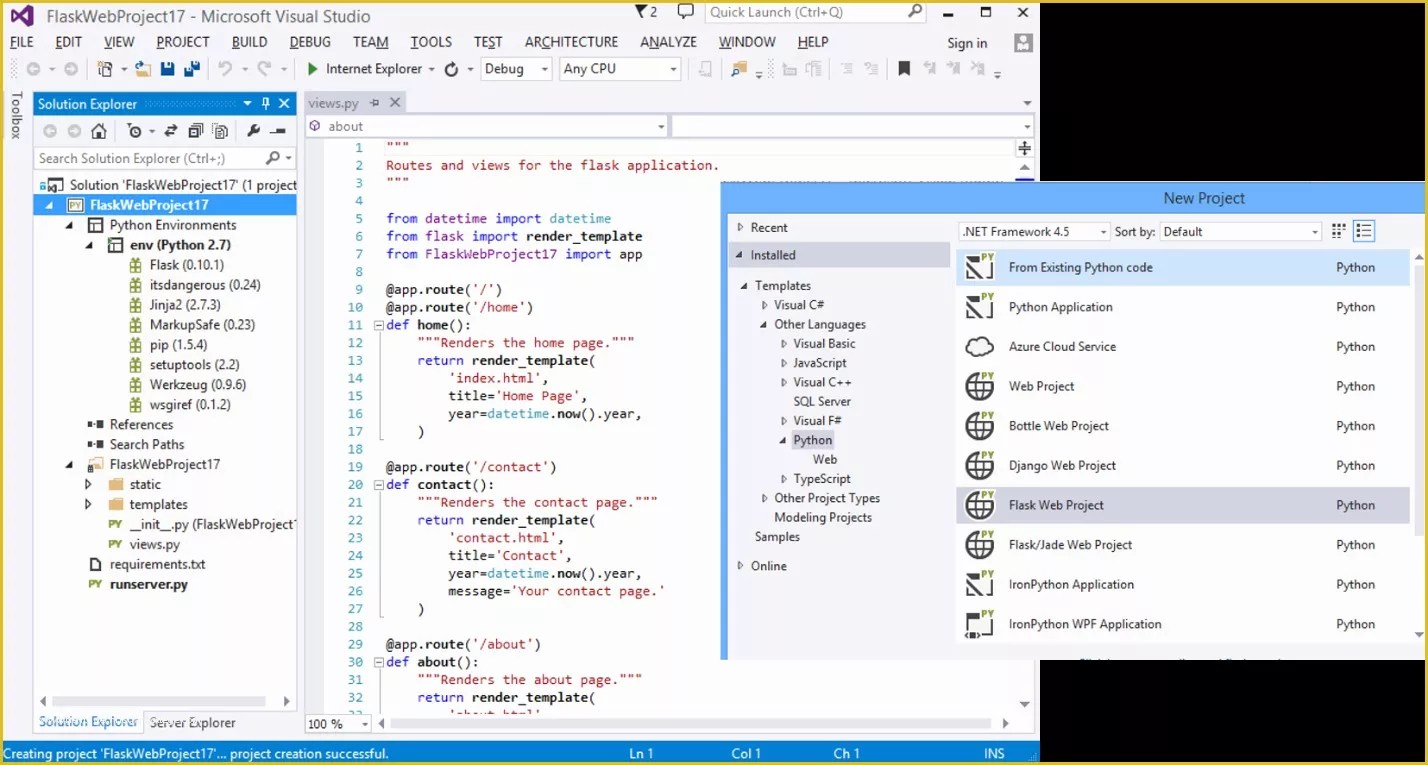Switch to the Server Explorer tab
The height and width of the screenshot is (765, 1428).
click(x=192, y=722)
